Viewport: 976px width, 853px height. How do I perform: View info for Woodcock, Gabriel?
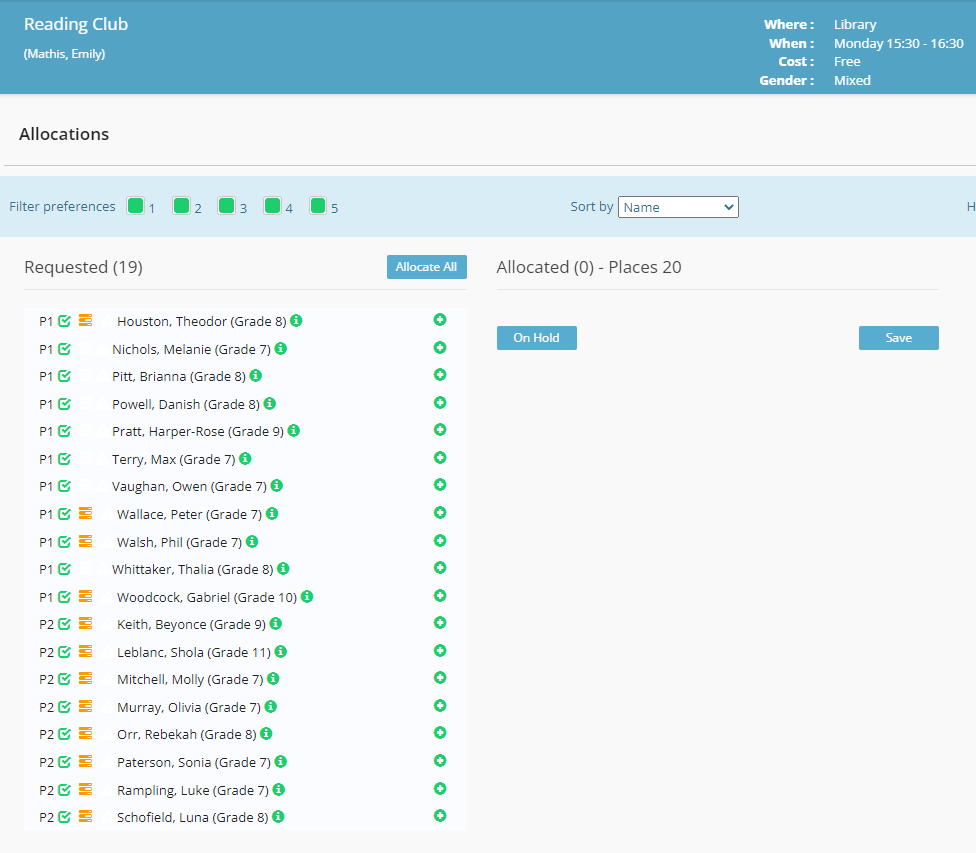click(307, 597)
